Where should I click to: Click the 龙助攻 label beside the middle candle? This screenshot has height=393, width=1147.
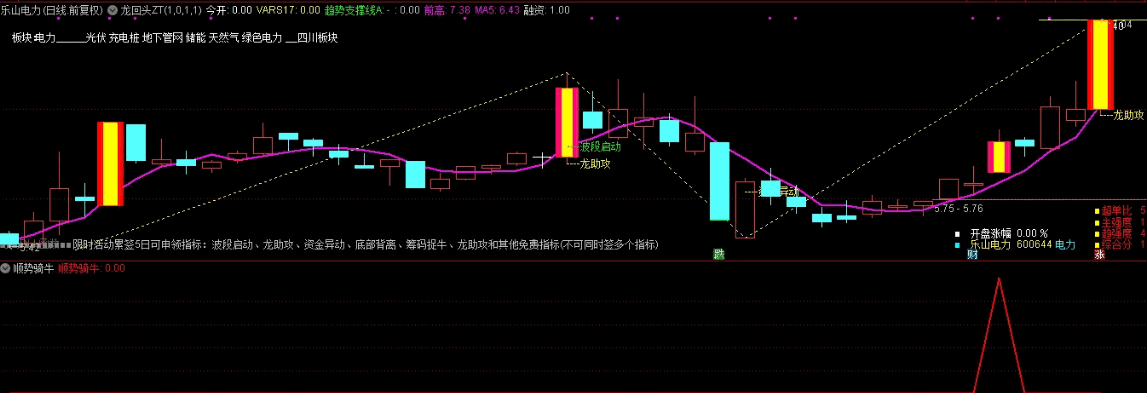tap(595, 164)
